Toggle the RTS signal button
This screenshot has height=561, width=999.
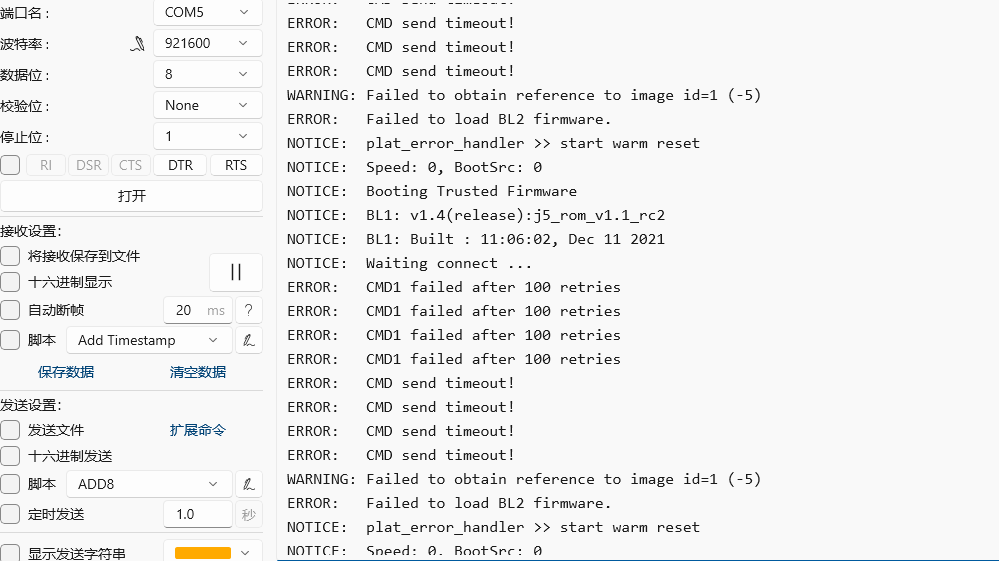pyautogui.click(x=236, y=165)
